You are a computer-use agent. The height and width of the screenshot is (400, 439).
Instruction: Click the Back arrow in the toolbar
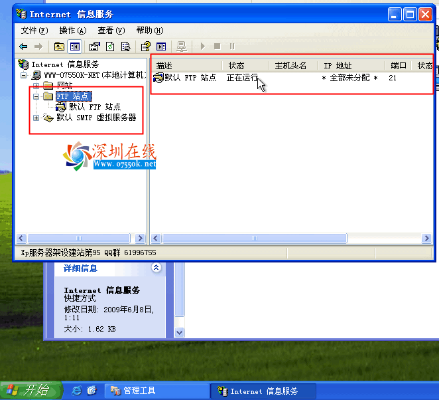point(23,47)
